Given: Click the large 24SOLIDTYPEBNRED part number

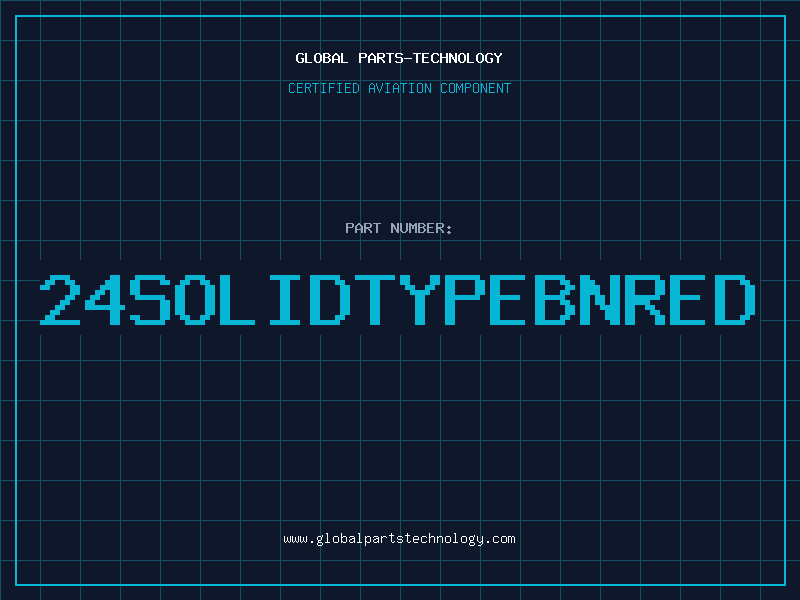Looking at the screenshot, I should coord(399,300).
